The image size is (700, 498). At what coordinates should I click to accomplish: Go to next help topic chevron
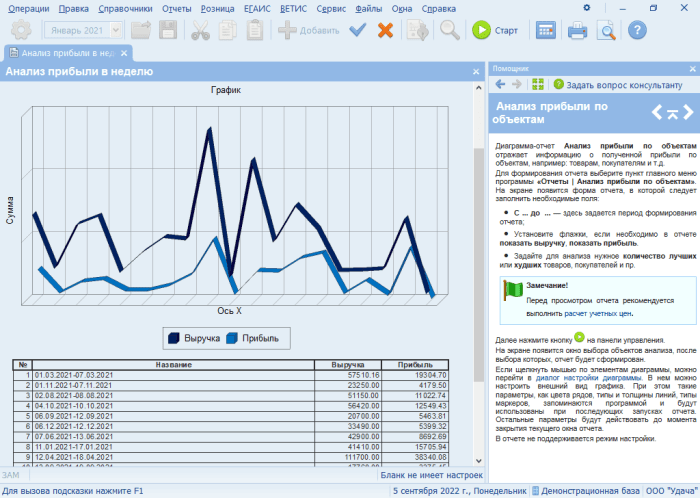690,112
